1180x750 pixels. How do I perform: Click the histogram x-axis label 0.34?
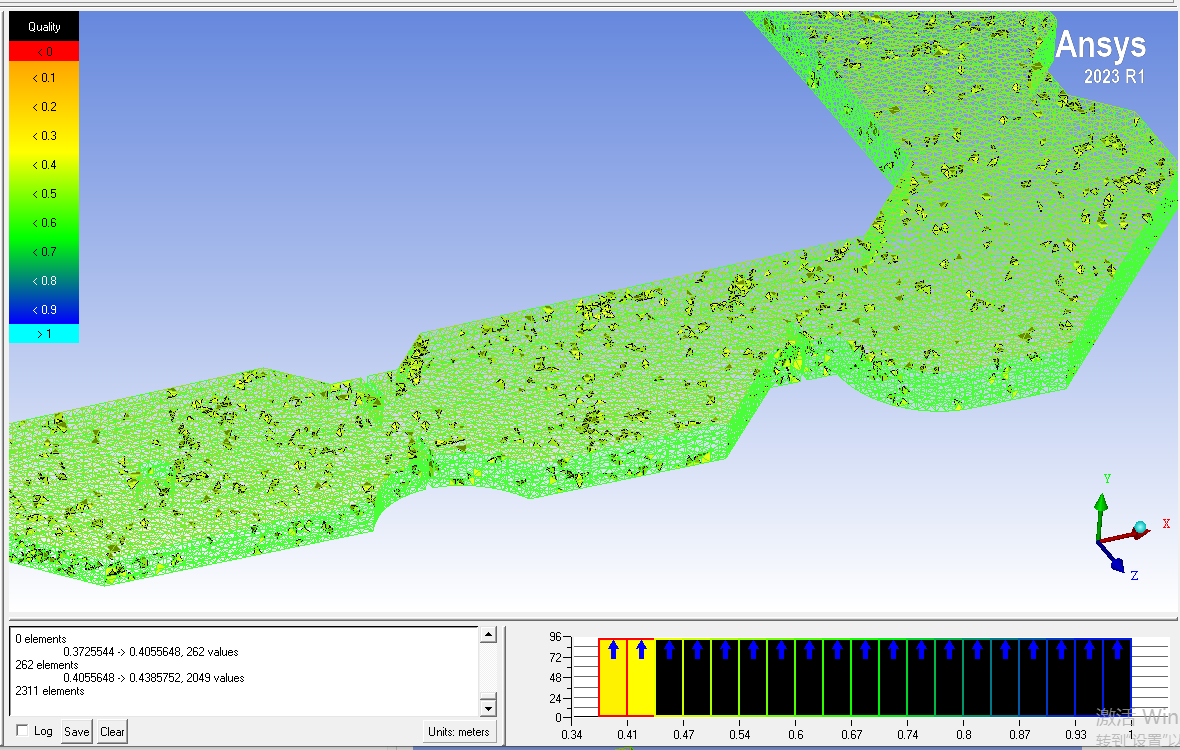(571, 734)
